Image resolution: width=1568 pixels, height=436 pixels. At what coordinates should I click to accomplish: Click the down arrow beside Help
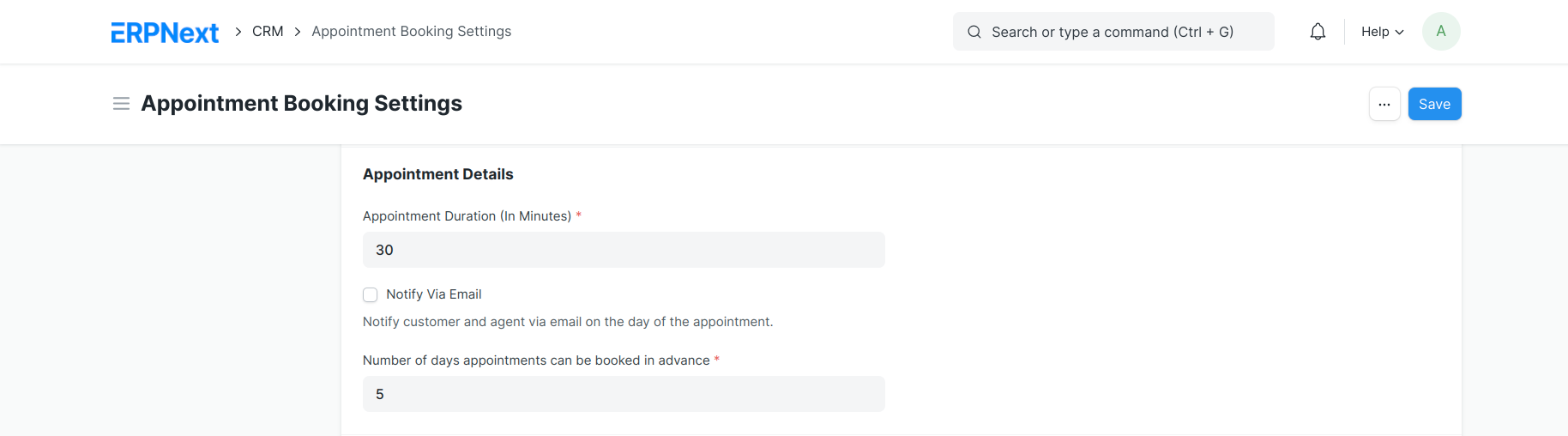(x=1399, y=32)
